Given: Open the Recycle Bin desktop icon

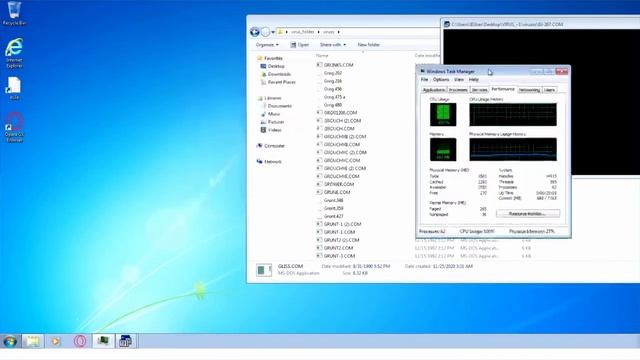Looking at the screenshot, I should click(14, 13).
